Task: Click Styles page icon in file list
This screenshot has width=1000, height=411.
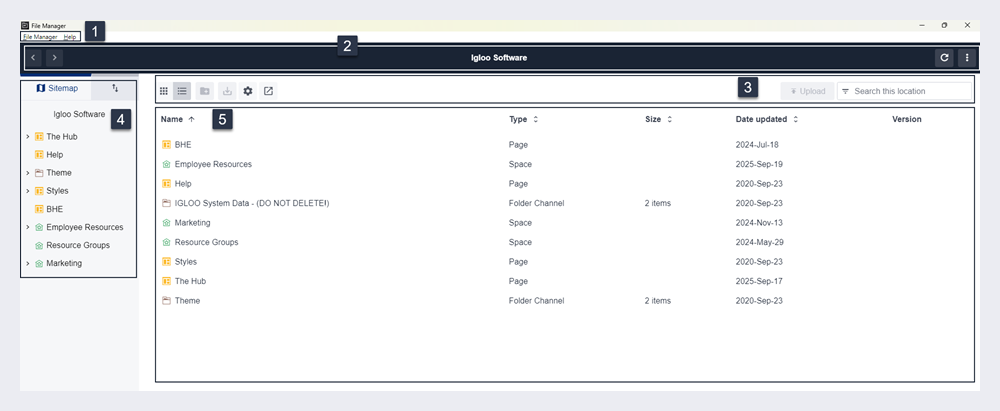Action: [166, 262]
